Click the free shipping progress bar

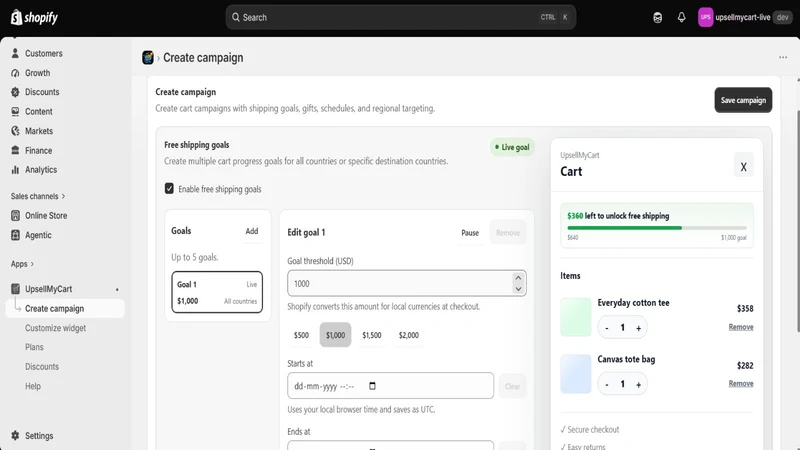coord(657,228)
